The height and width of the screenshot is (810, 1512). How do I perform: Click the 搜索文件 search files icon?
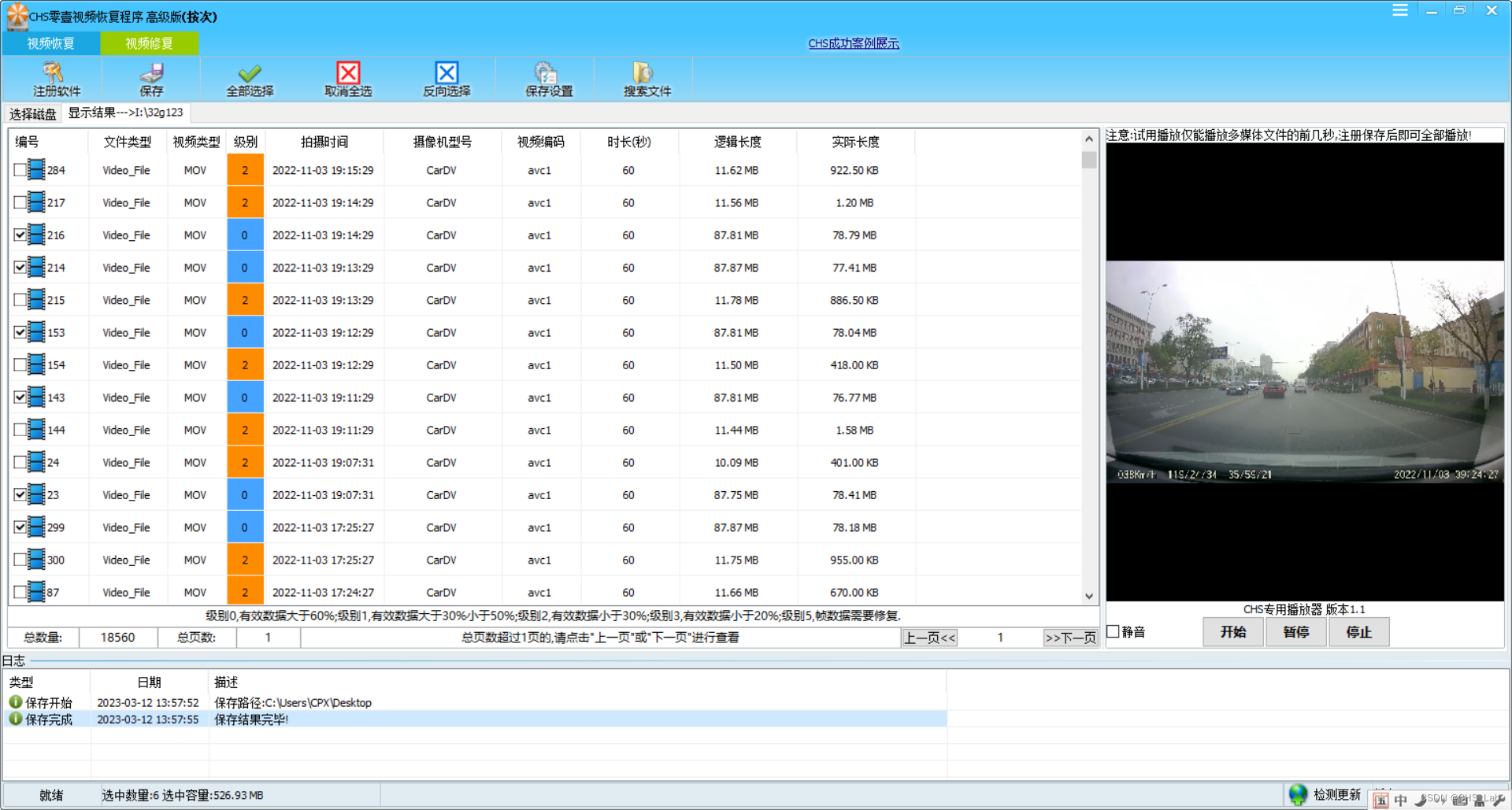point(643,72)
